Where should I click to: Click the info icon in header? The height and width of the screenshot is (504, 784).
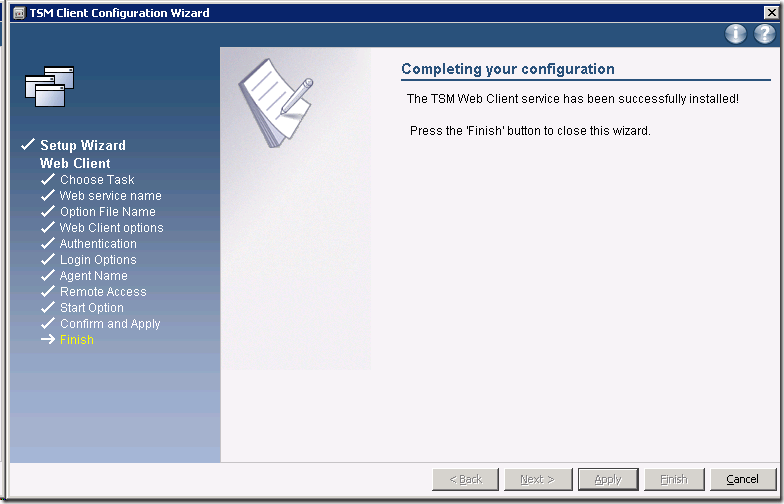click(x=736, y=34)
